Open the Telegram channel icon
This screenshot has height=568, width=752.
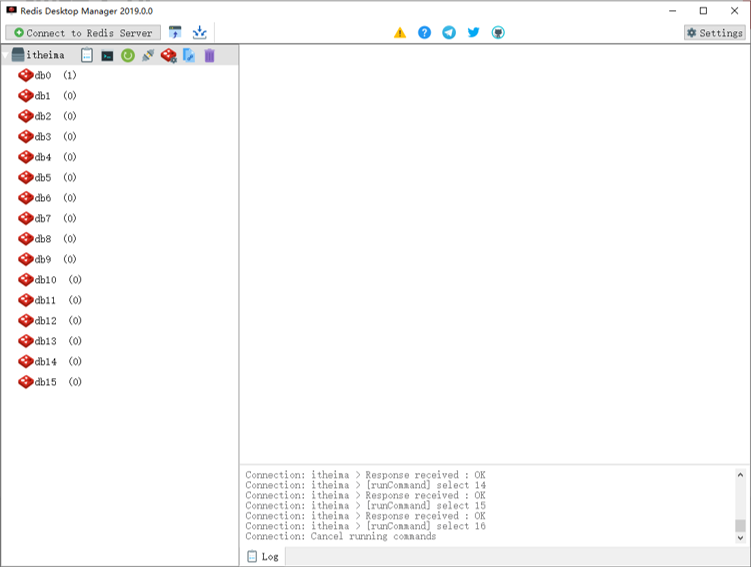[449, 33]
